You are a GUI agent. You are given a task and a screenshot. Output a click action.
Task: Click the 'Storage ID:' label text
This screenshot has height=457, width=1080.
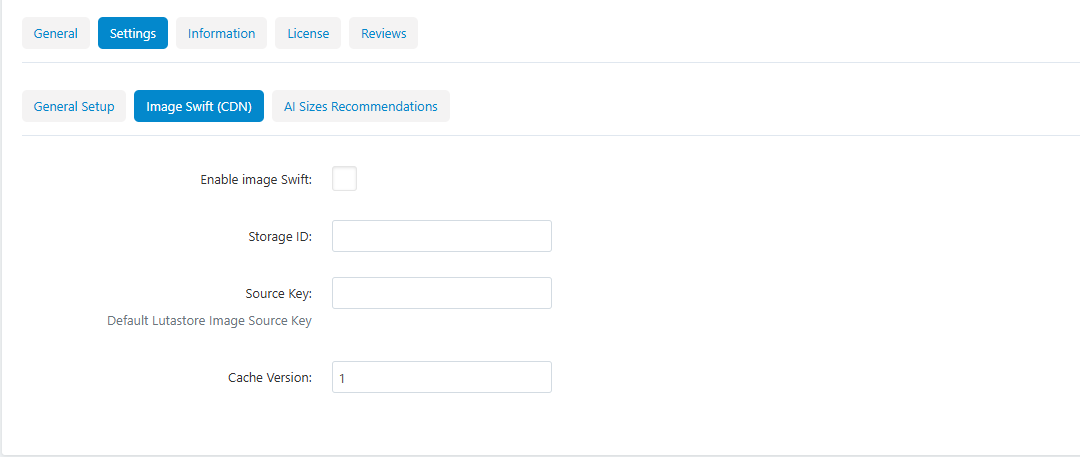coord(280,236)
